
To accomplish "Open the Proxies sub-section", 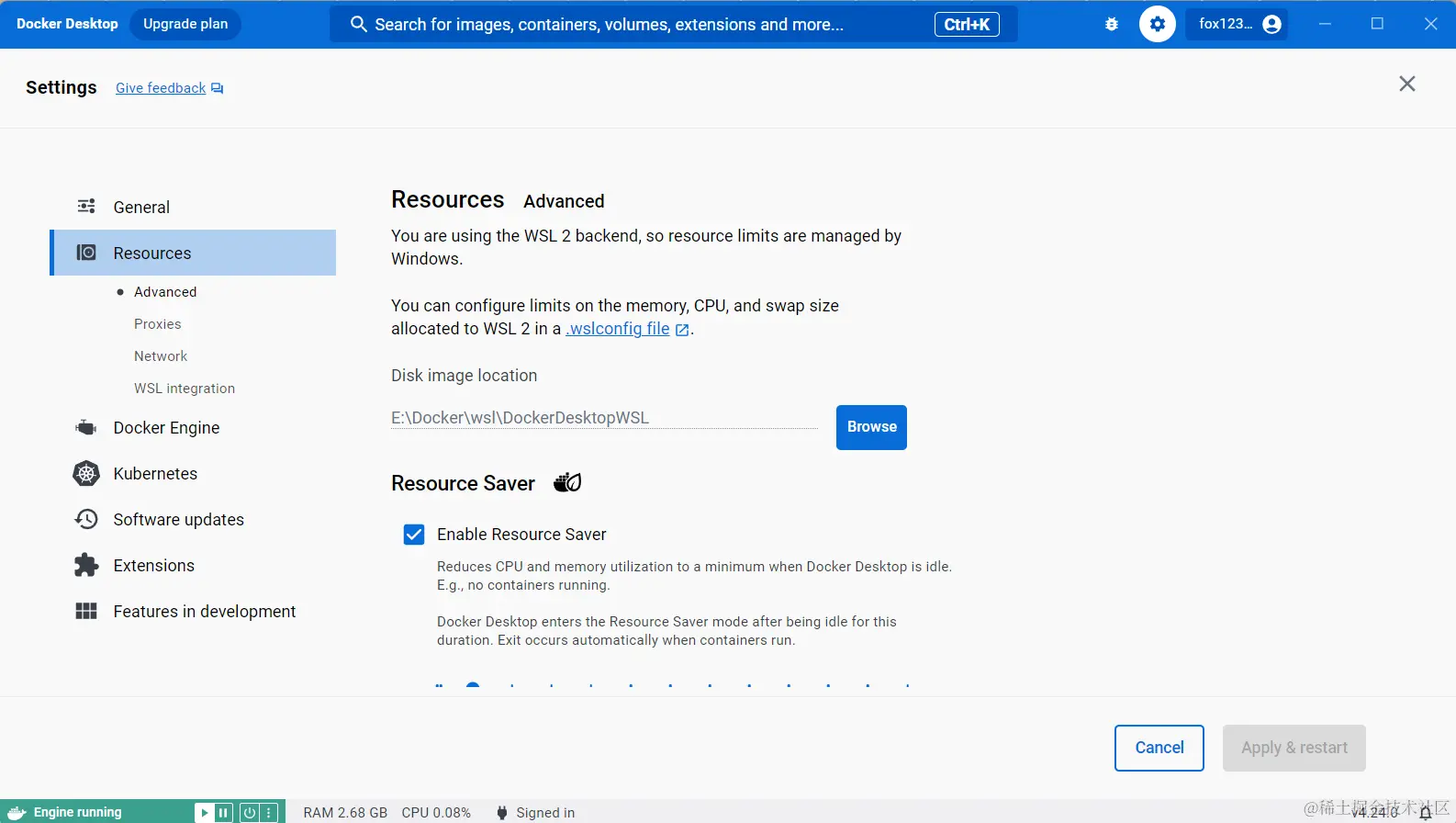I will pos(158,324).
